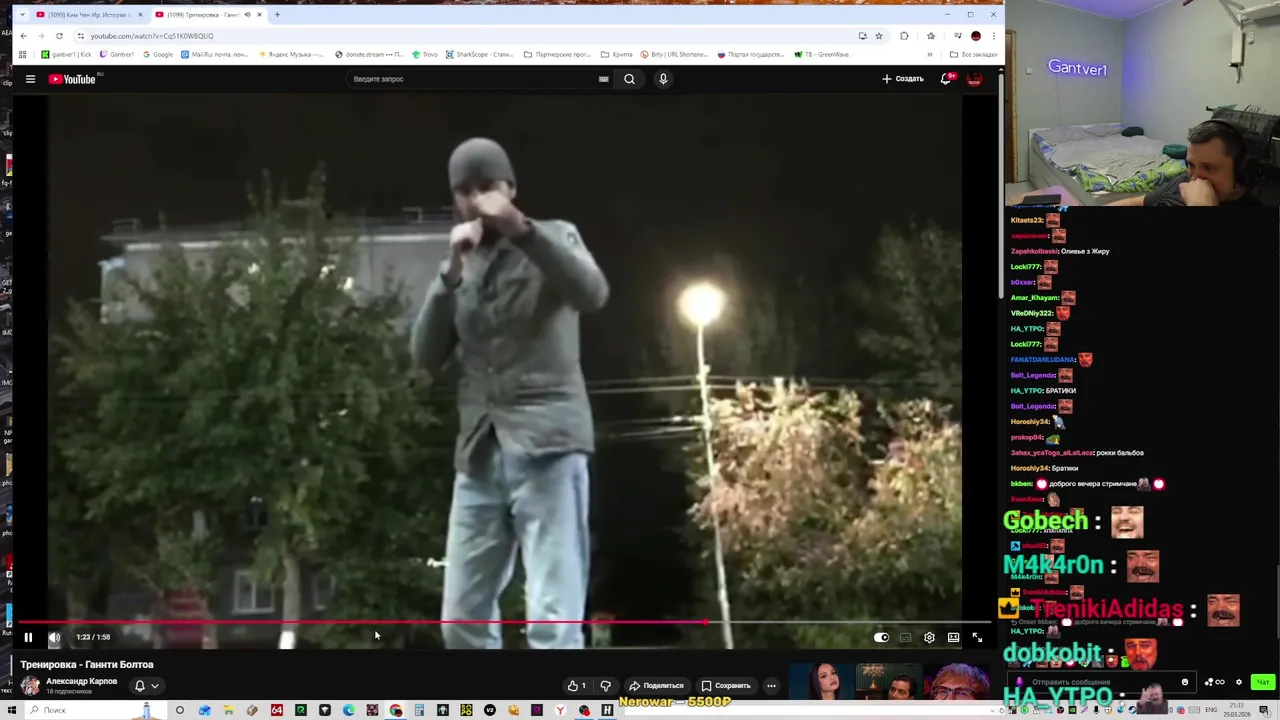
Task: Like the video with thumbs up
Action: pos(577,686)
